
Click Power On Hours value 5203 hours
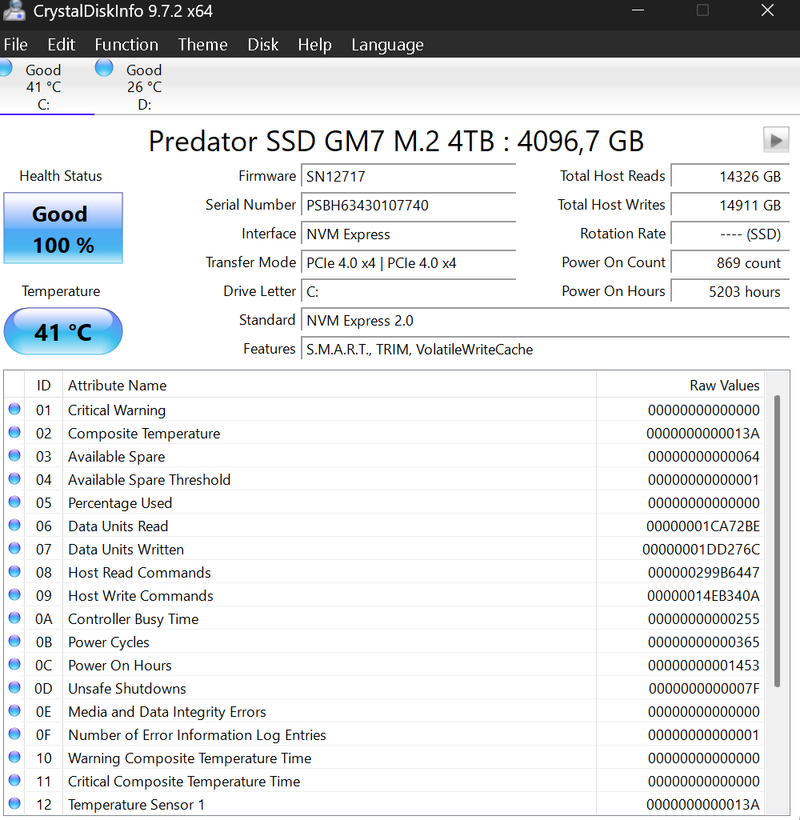[730, 291]
